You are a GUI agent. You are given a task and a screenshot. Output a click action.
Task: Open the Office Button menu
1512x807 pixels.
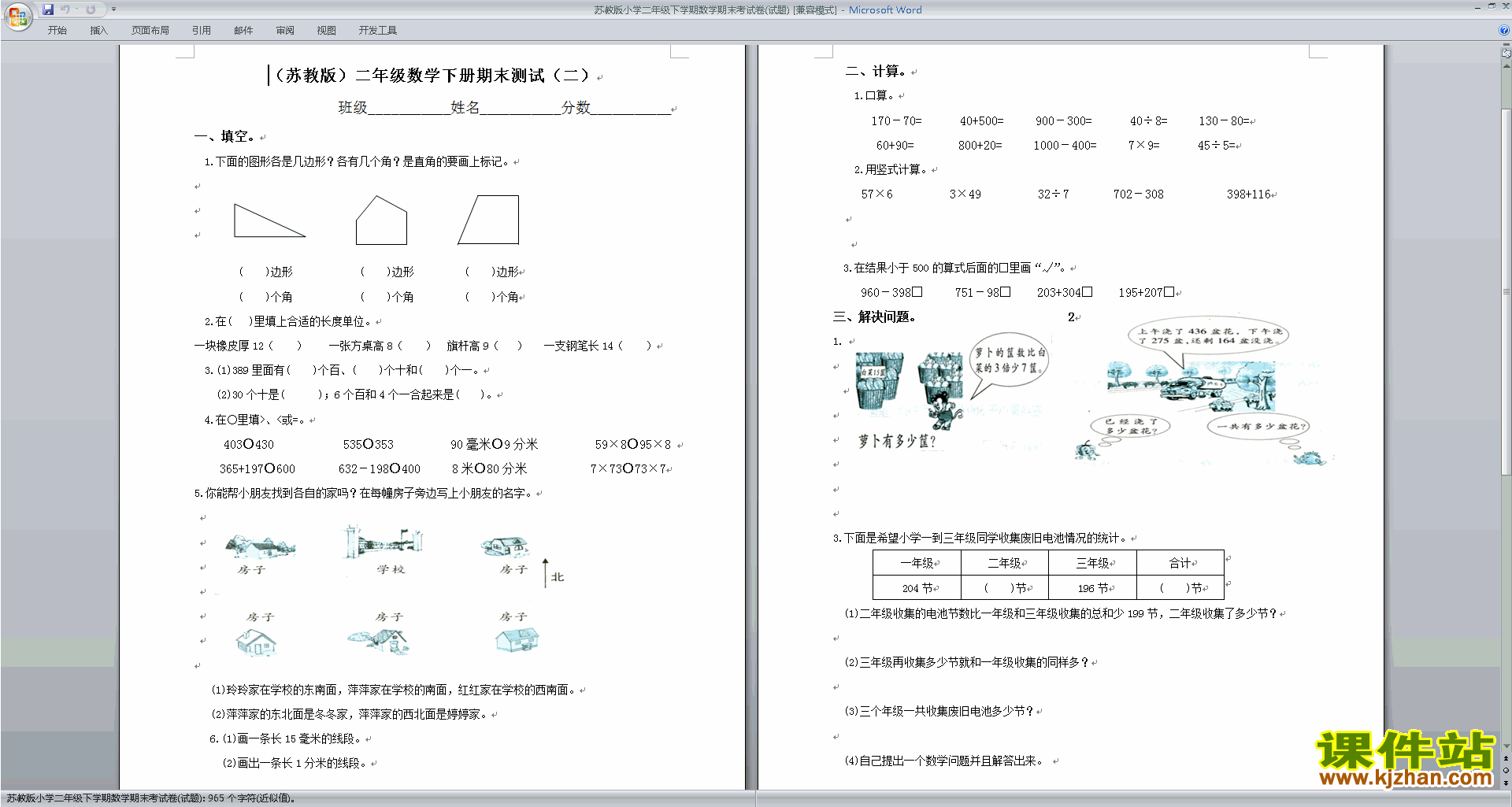point(17,16)
